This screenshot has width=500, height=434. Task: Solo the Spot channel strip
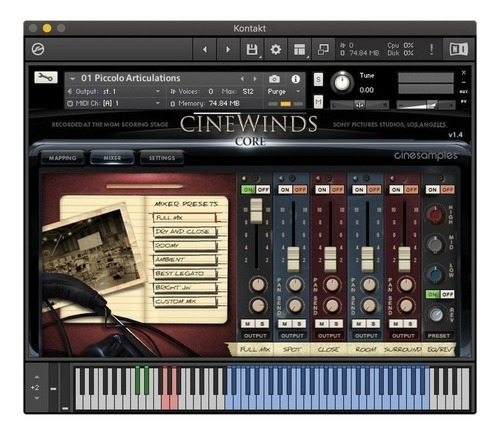point(299,324)
